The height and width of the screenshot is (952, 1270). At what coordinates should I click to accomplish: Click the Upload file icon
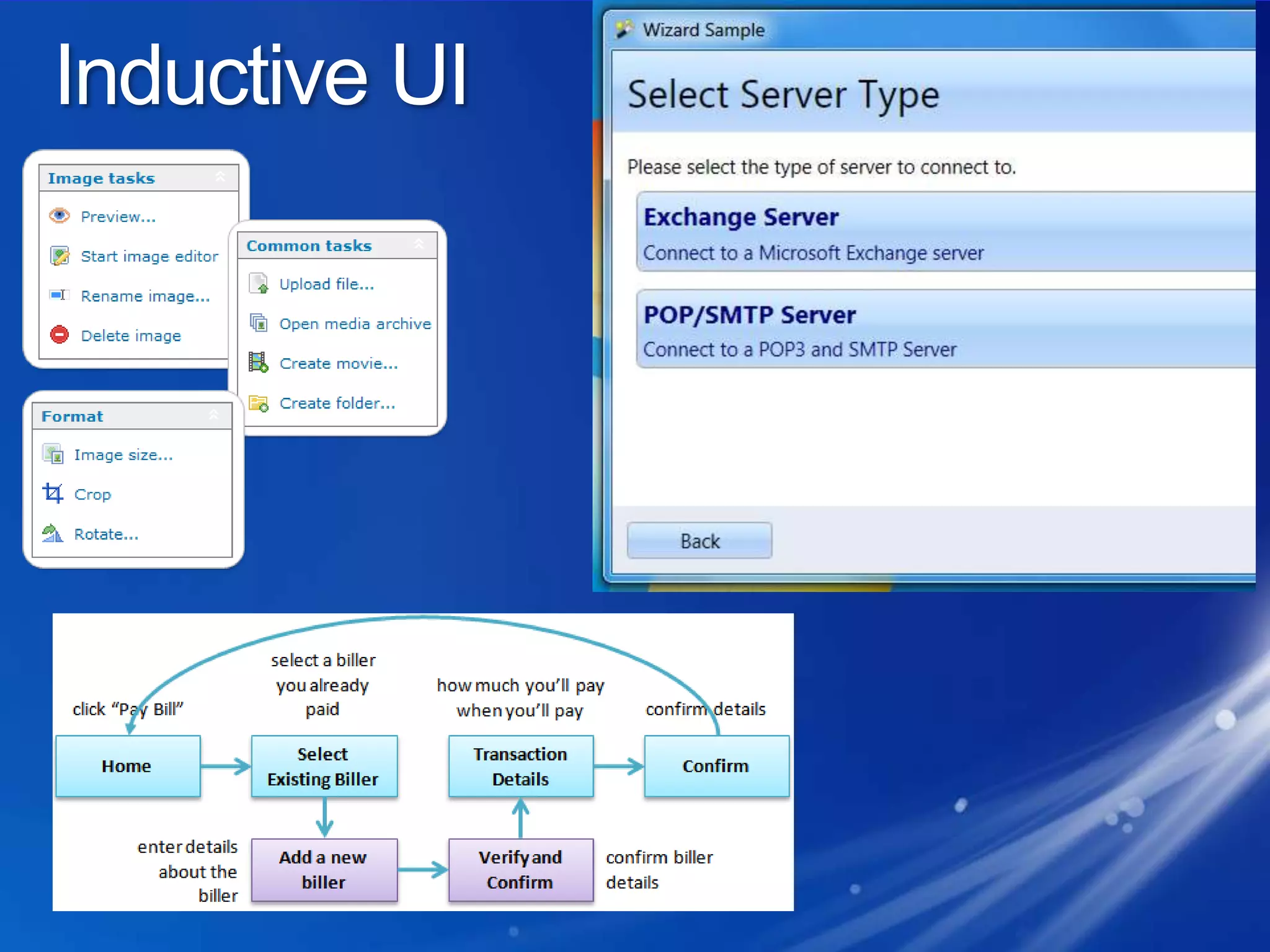259,284
